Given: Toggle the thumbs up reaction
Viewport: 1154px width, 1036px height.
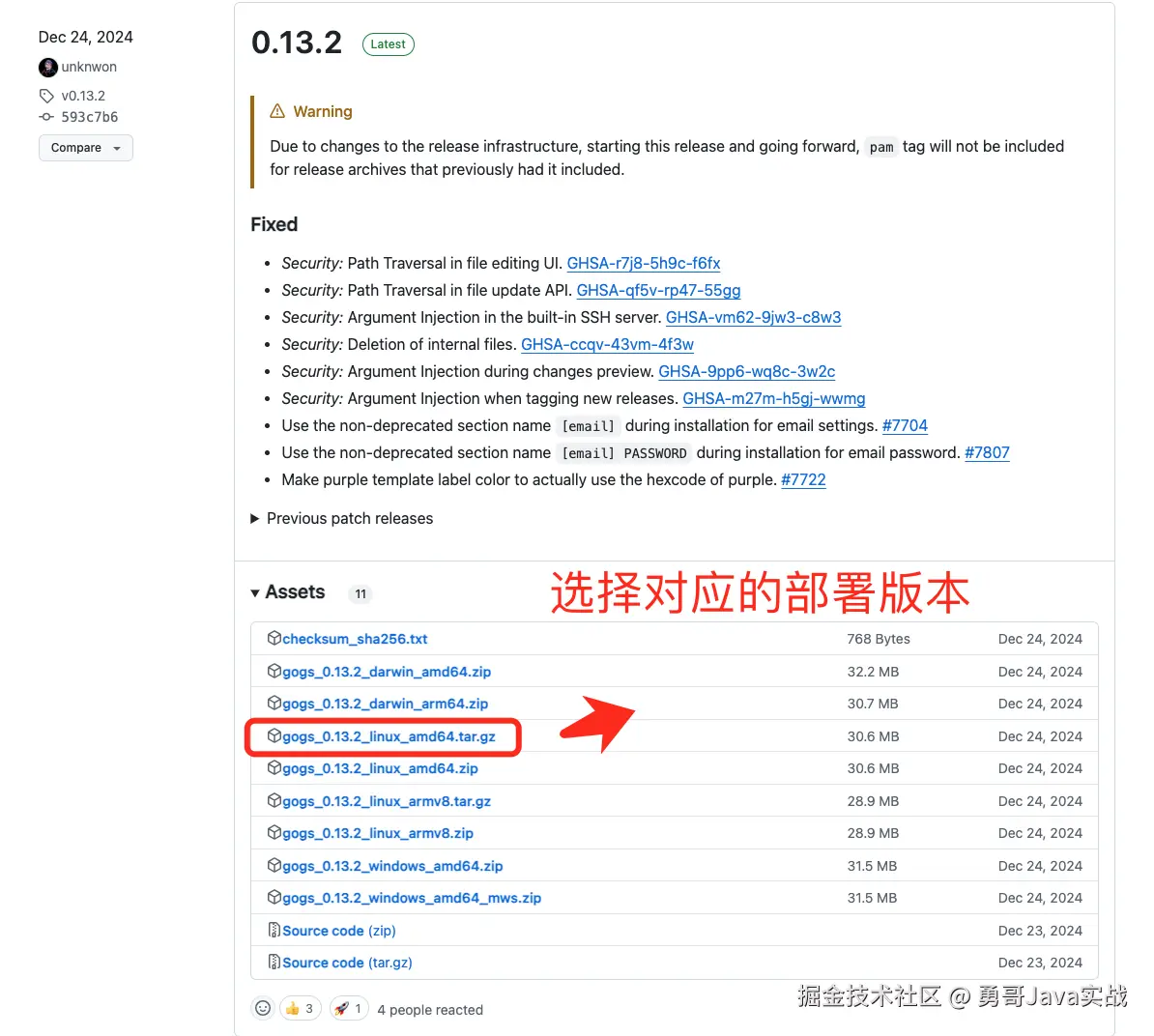Looking at the screenshot, I should 301,1008.
